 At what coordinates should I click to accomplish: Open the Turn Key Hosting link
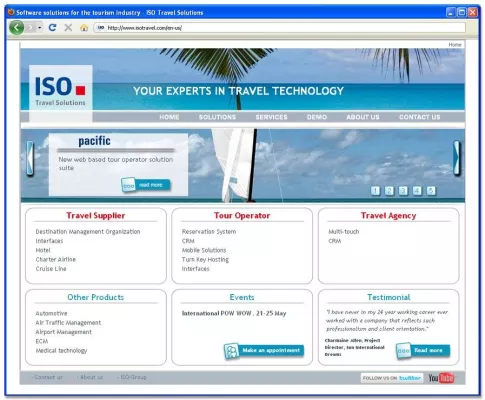click(205, 259)
